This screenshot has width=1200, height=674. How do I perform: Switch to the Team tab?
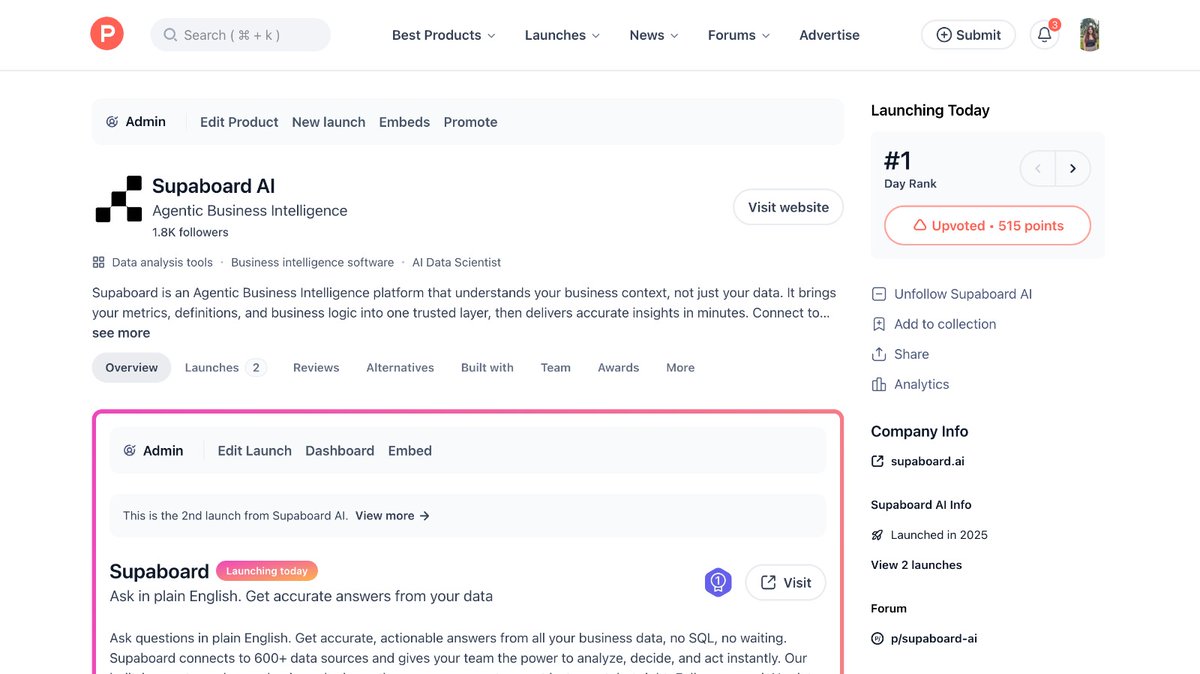[x=556, y=368]
